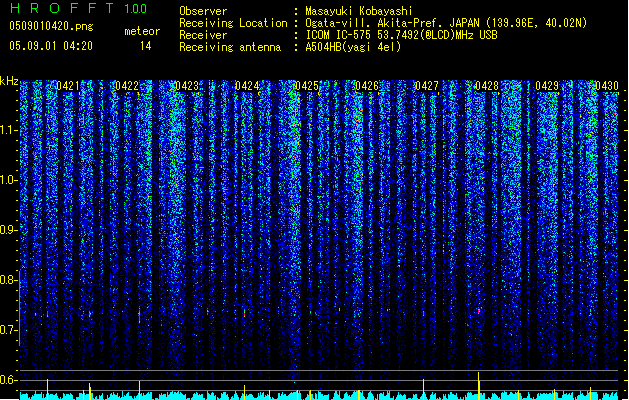629x400 pixels.
Task: Click the 0.6 kHz axis tick label
Action: click(x=8, y=380)
